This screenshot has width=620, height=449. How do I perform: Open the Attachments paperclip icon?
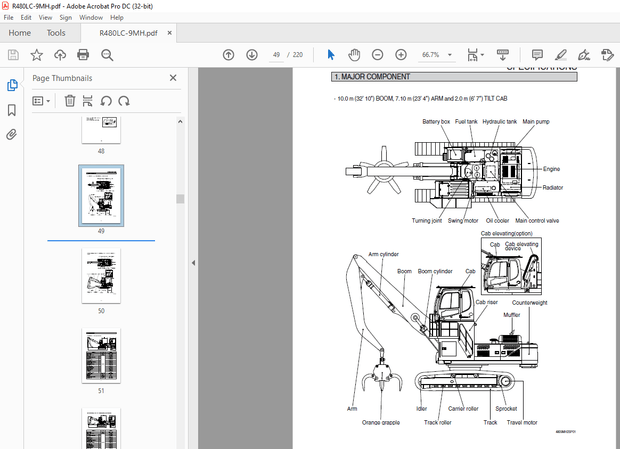pyautogui.click(x=12, y=135)
